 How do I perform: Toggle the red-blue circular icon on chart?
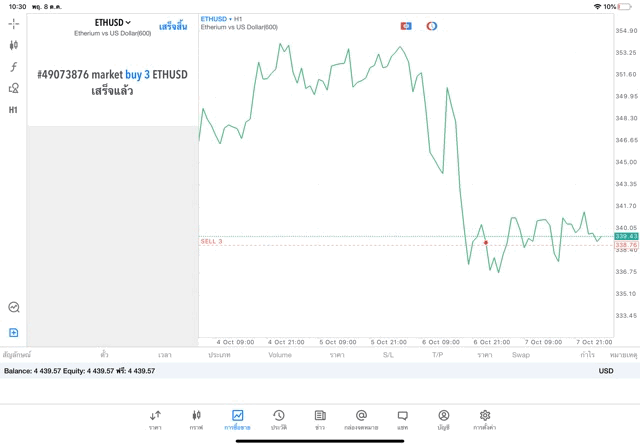pos(432,26)
